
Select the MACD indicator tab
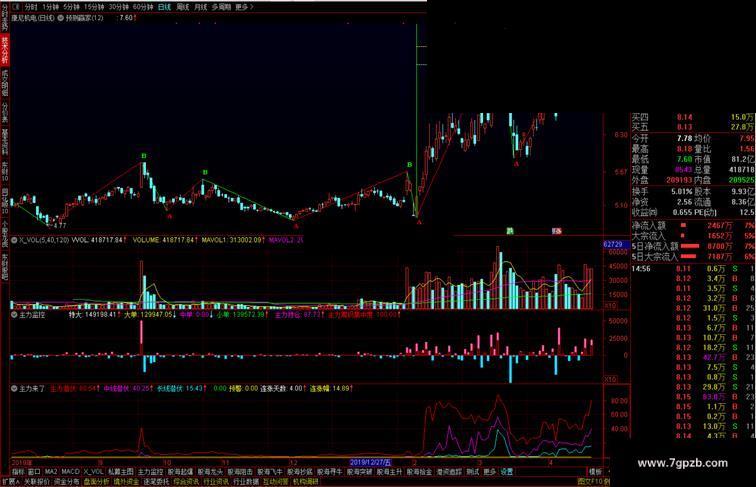pyautogui.click(x=70, y=472)
